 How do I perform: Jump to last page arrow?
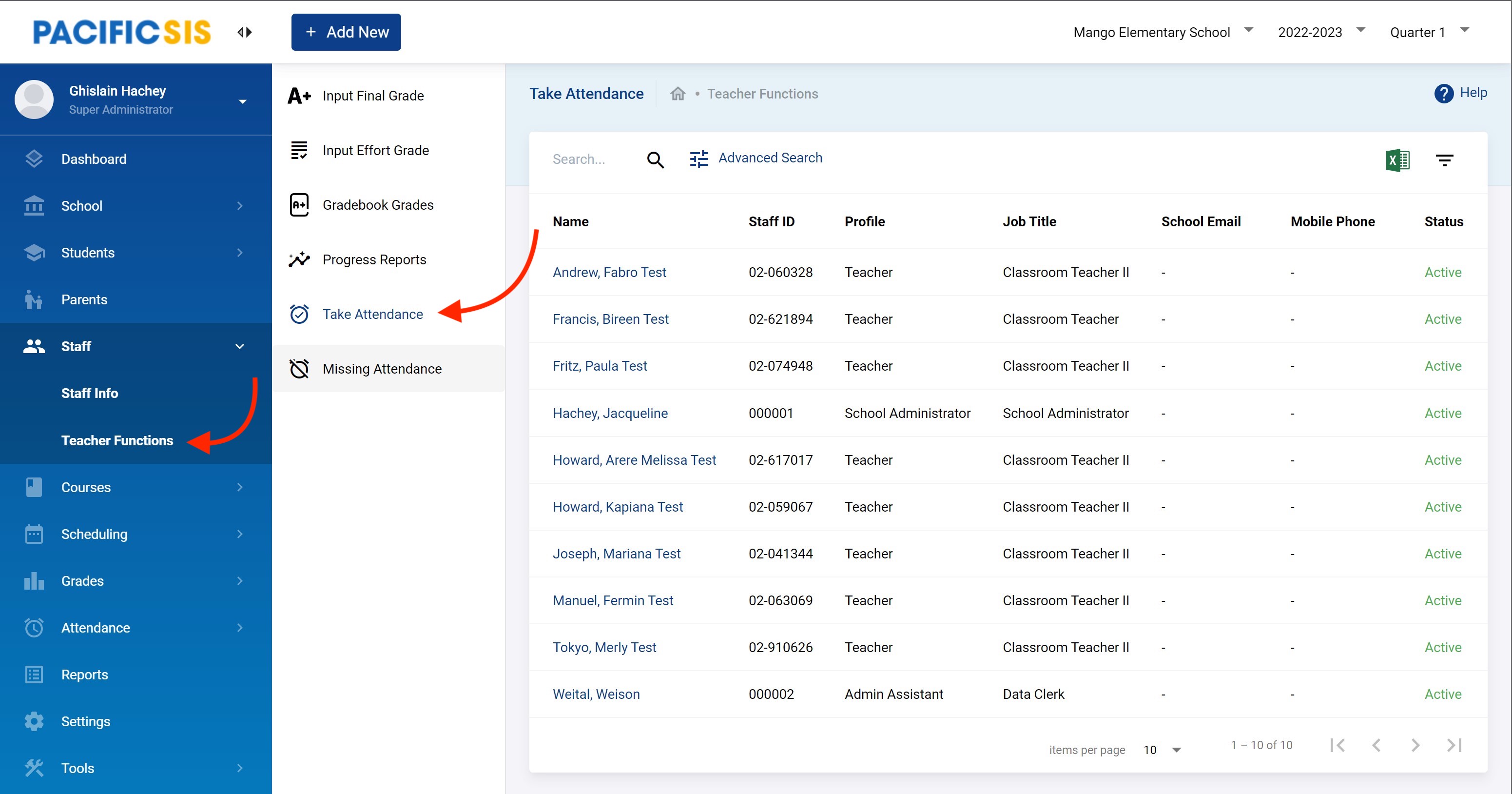tap(1454, 745)
